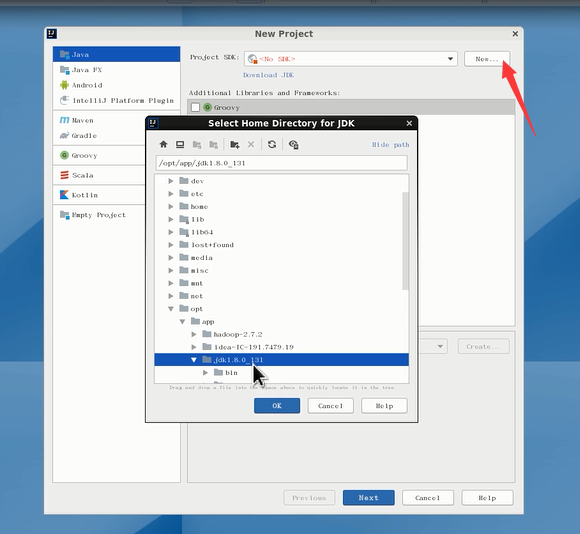Image resolution: width=580 pixels, height=534 pixels.
Task: Click the Show Hidden Files toolbar icon
Action: 293,144
